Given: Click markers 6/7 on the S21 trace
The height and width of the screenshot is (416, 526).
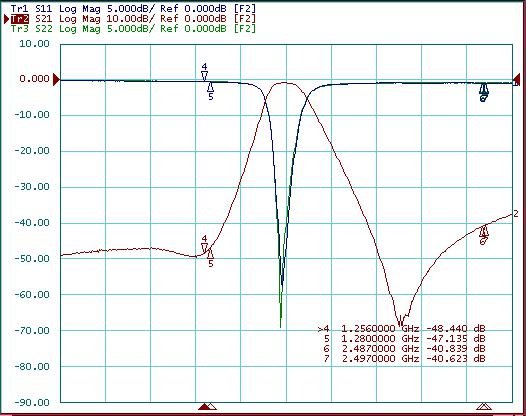Looking at the screenshot, I should [x=483, y=235].
